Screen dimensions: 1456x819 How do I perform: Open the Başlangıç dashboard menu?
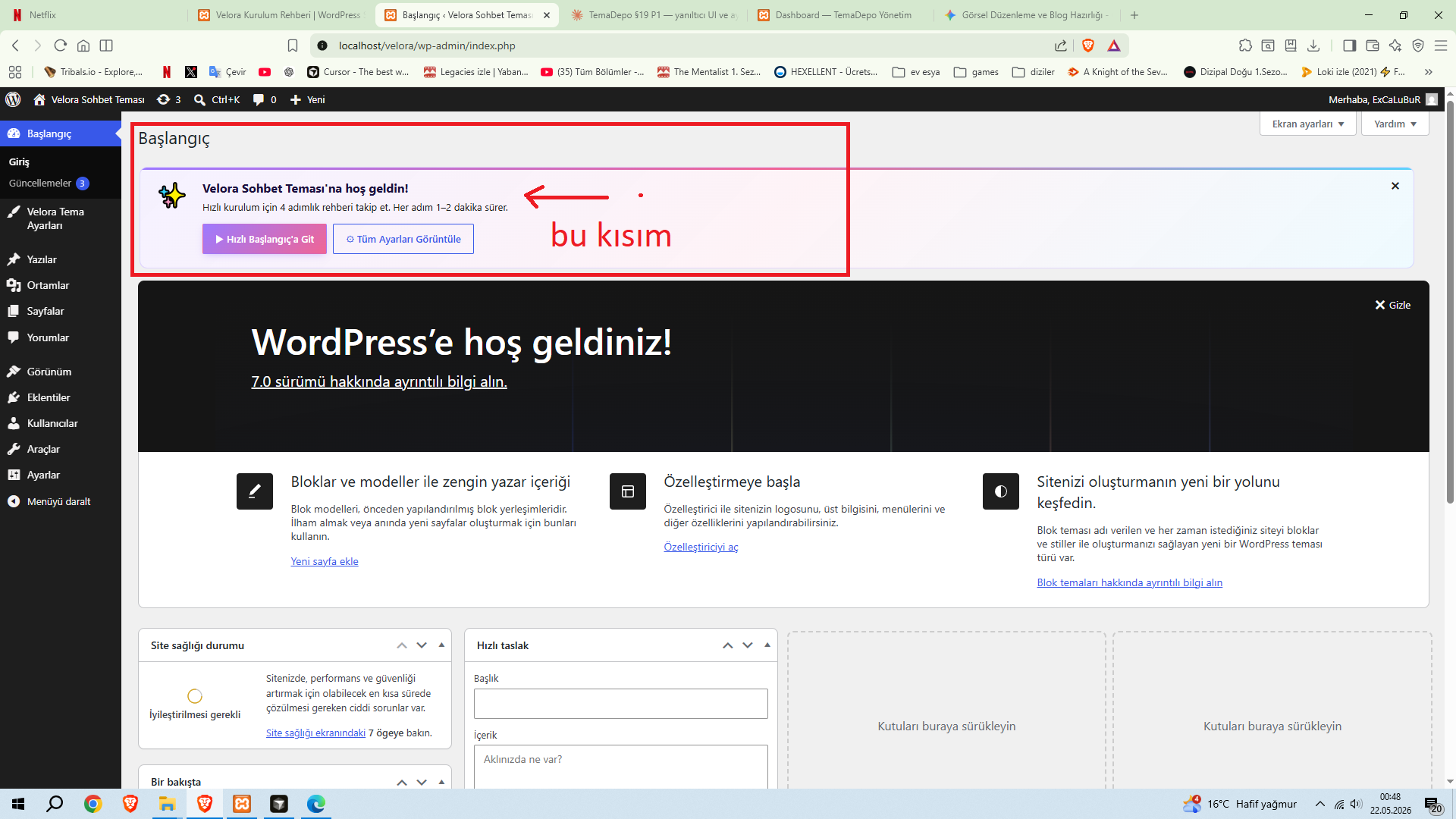[x=61, y=133]
